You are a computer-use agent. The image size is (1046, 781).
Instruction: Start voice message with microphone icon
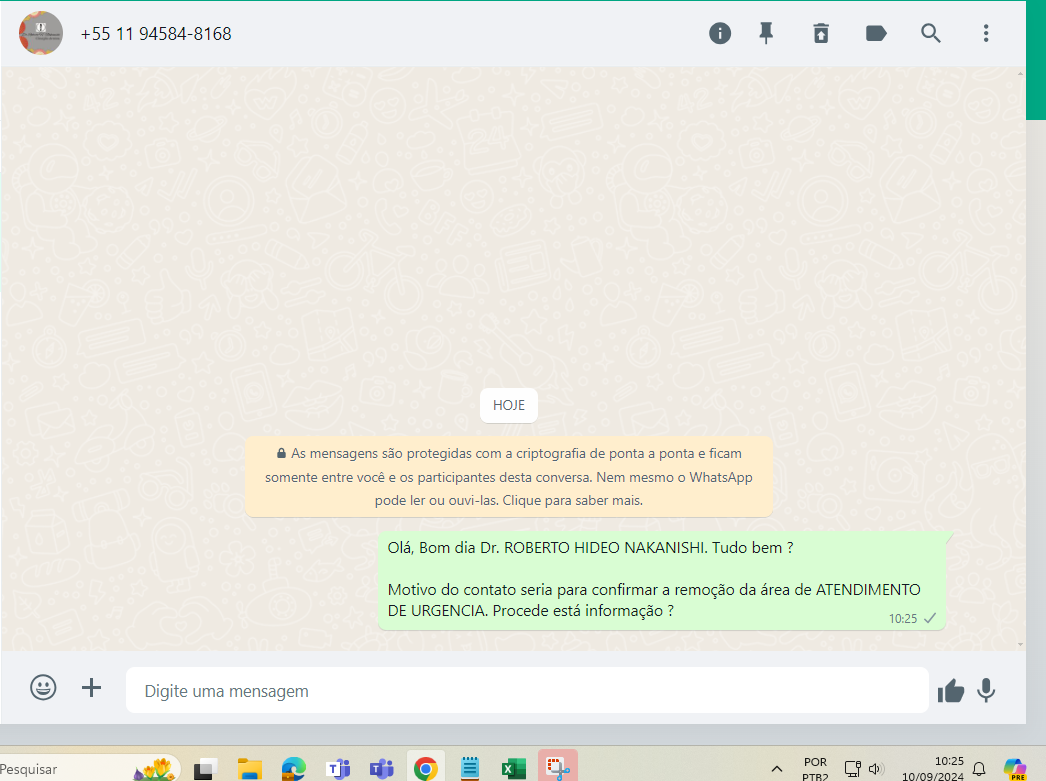coord(986,690)
